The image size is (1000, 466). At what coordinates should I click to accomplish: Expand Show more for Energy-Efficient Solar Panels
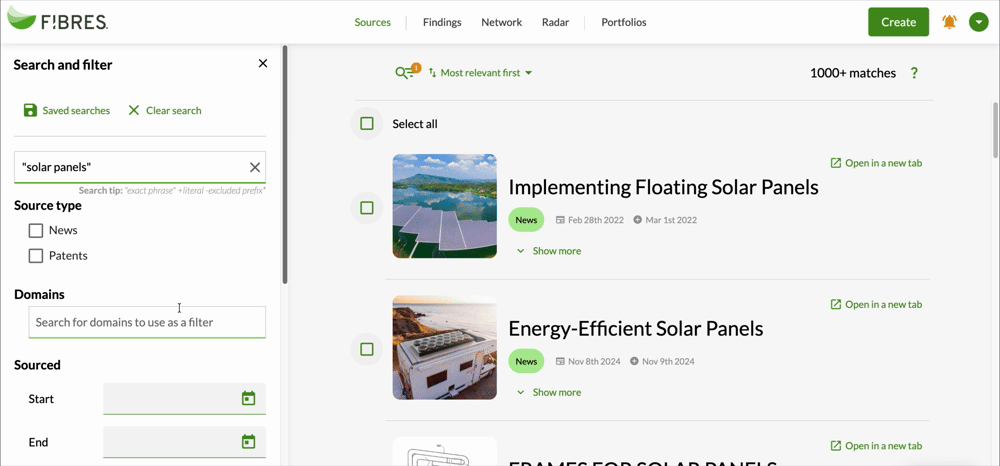550,393
